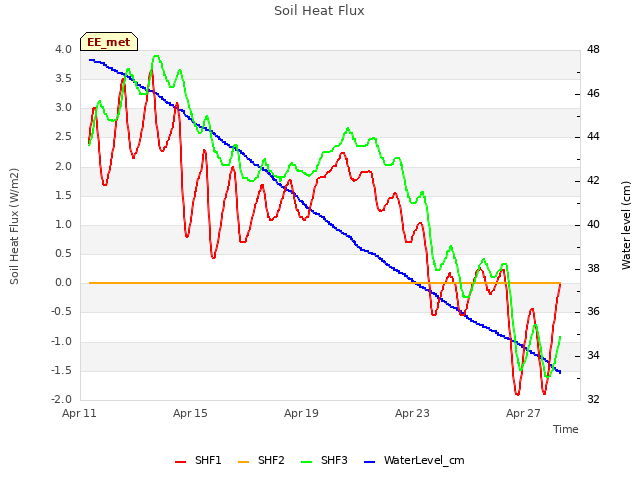Click the -1.0 left-axis tick label
This screenshot has height=480, width=640.
tap(61, 341)
